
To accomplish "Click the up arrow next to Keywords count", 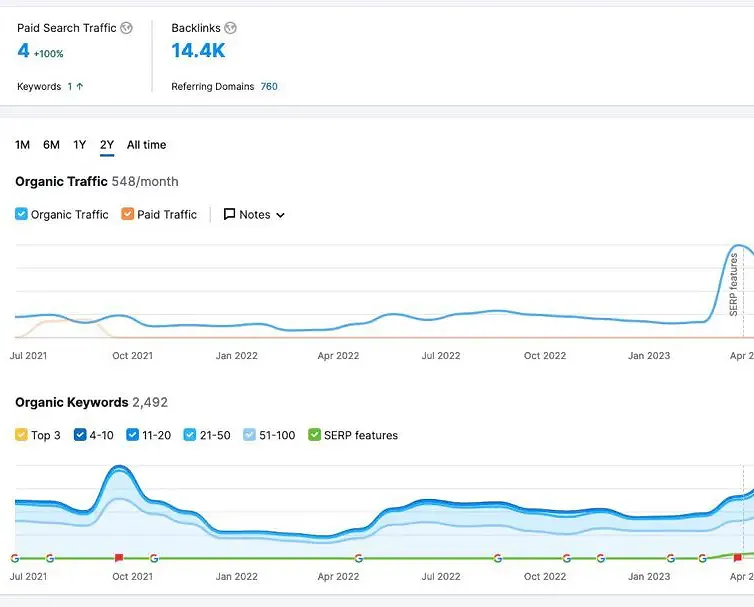I will click(x=80, y=87).
